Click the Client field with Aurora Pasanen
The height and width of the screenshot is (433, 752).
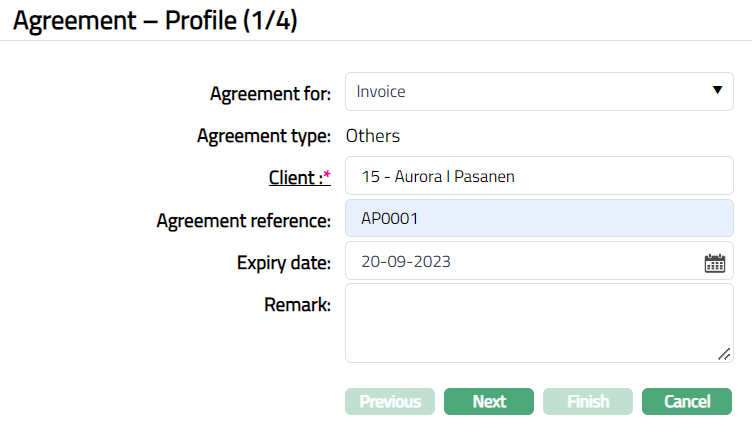540,178
